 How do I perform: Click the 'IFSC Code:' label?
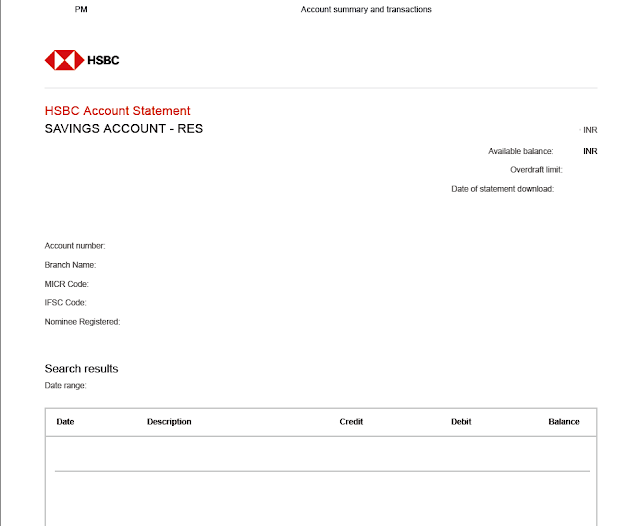point(65,303)
